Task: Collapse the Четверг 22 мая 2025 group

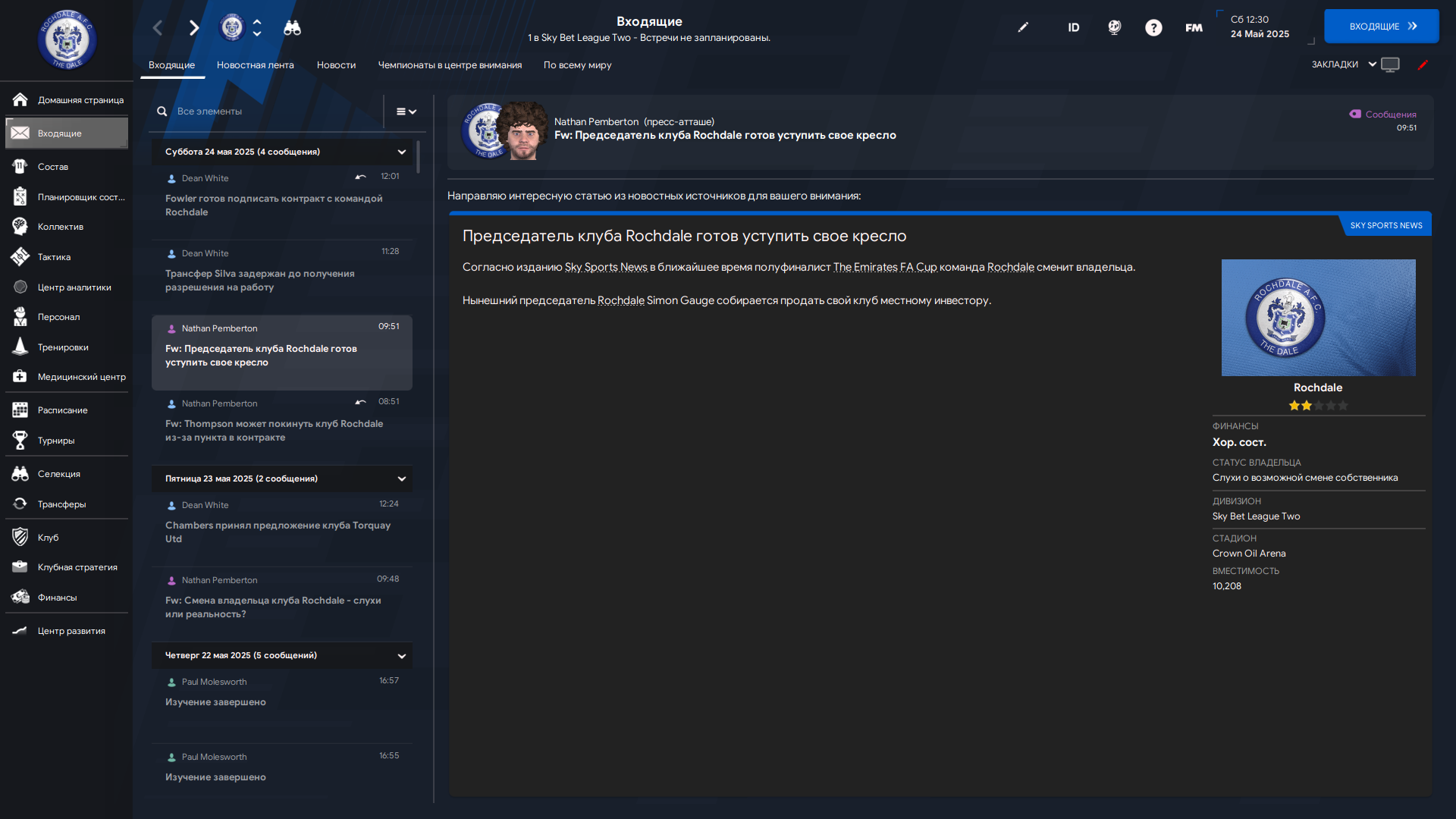Action: click(x=402, y=656)
